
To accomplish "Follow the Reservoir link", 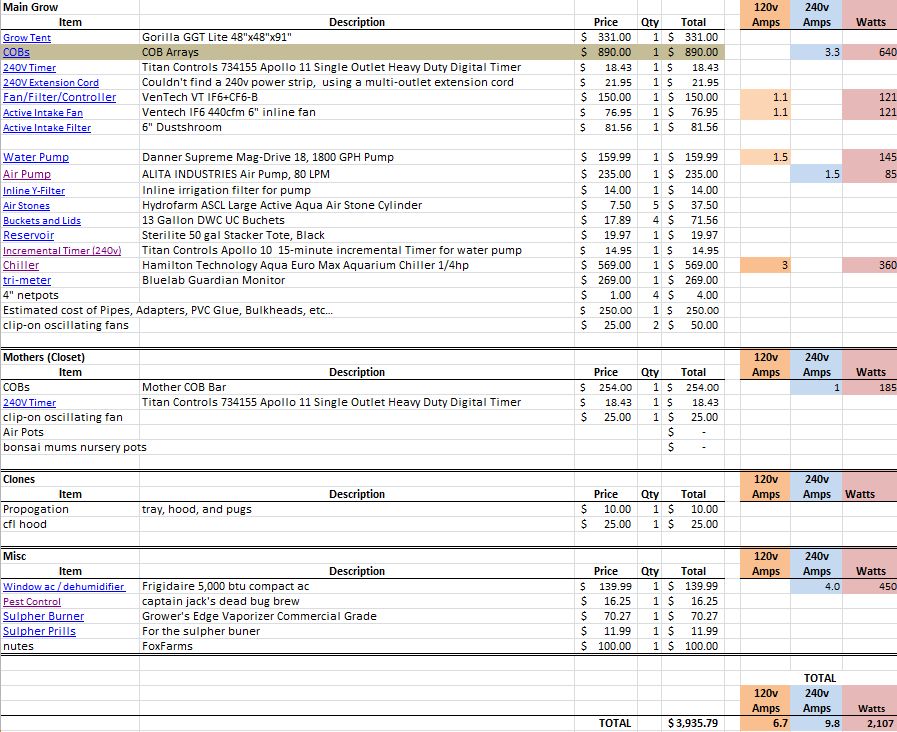I will pos(29,236).
